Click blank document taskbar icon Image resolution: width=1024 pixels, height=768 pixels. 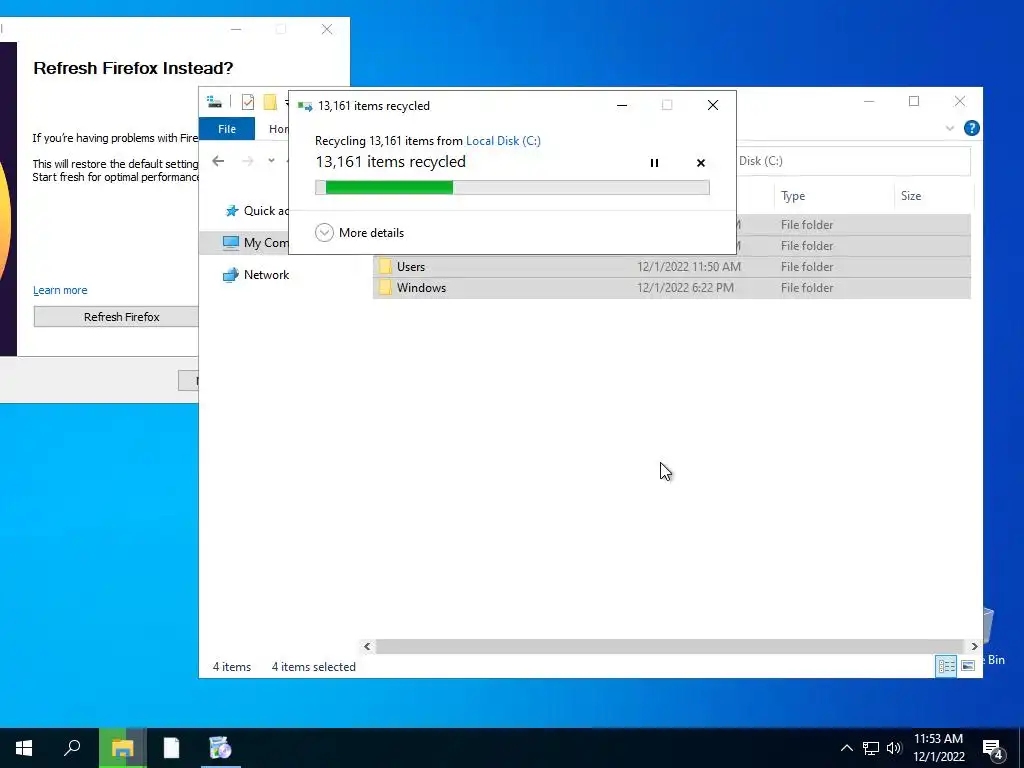point(171,748)
